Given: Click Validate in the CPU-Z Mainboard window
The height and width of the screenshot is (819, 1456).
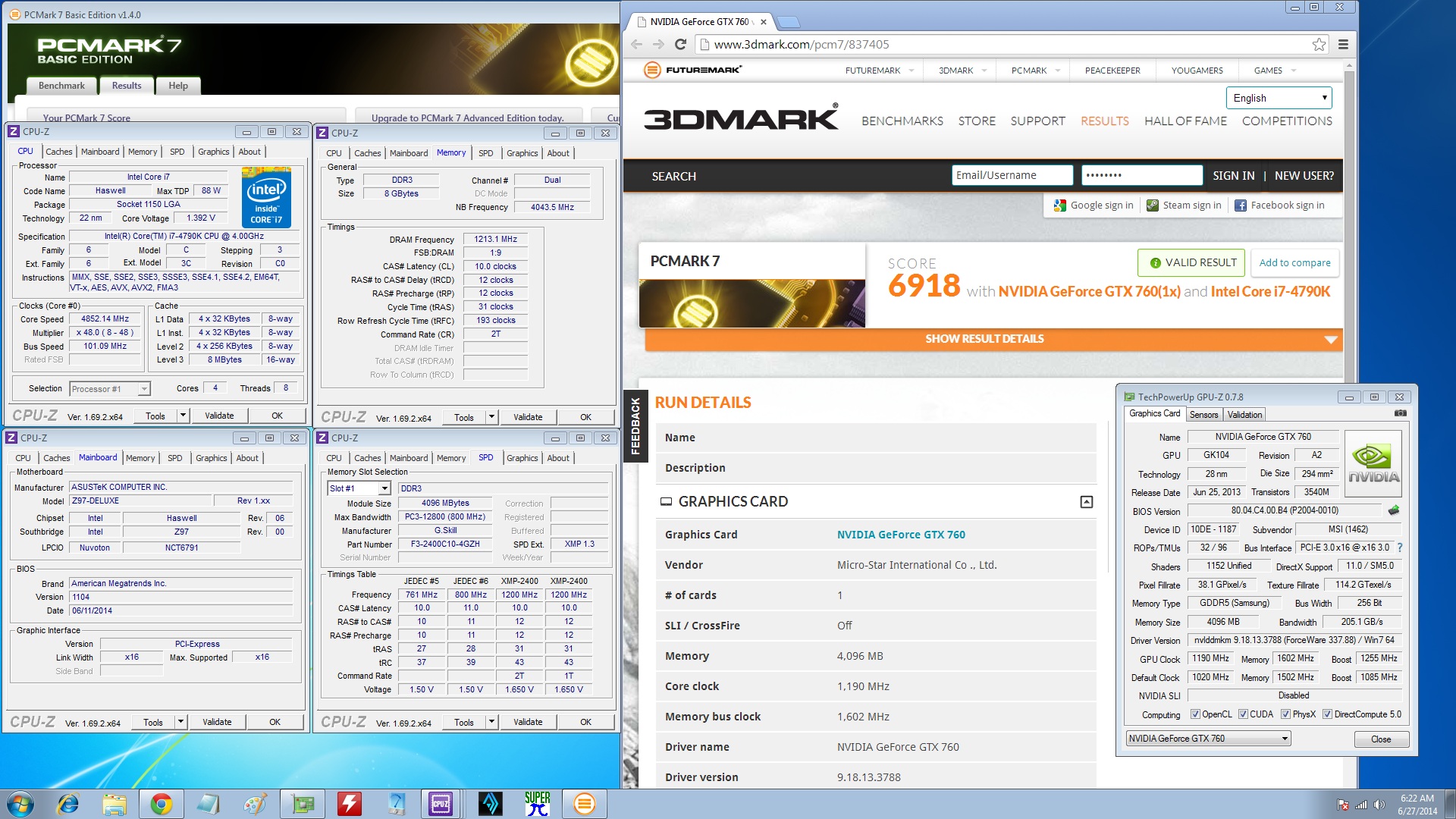Looking at the screenshot, I should point(217,722).
